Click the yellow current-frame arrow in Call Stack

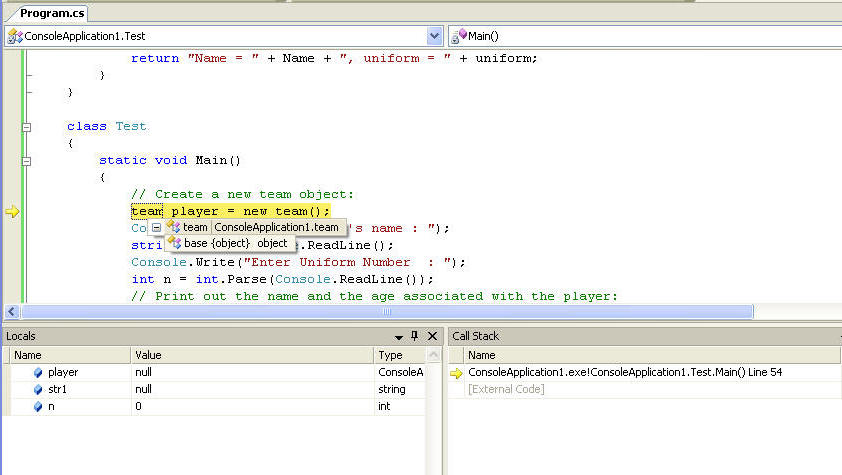pyautogui.click(x=456, y=373)
